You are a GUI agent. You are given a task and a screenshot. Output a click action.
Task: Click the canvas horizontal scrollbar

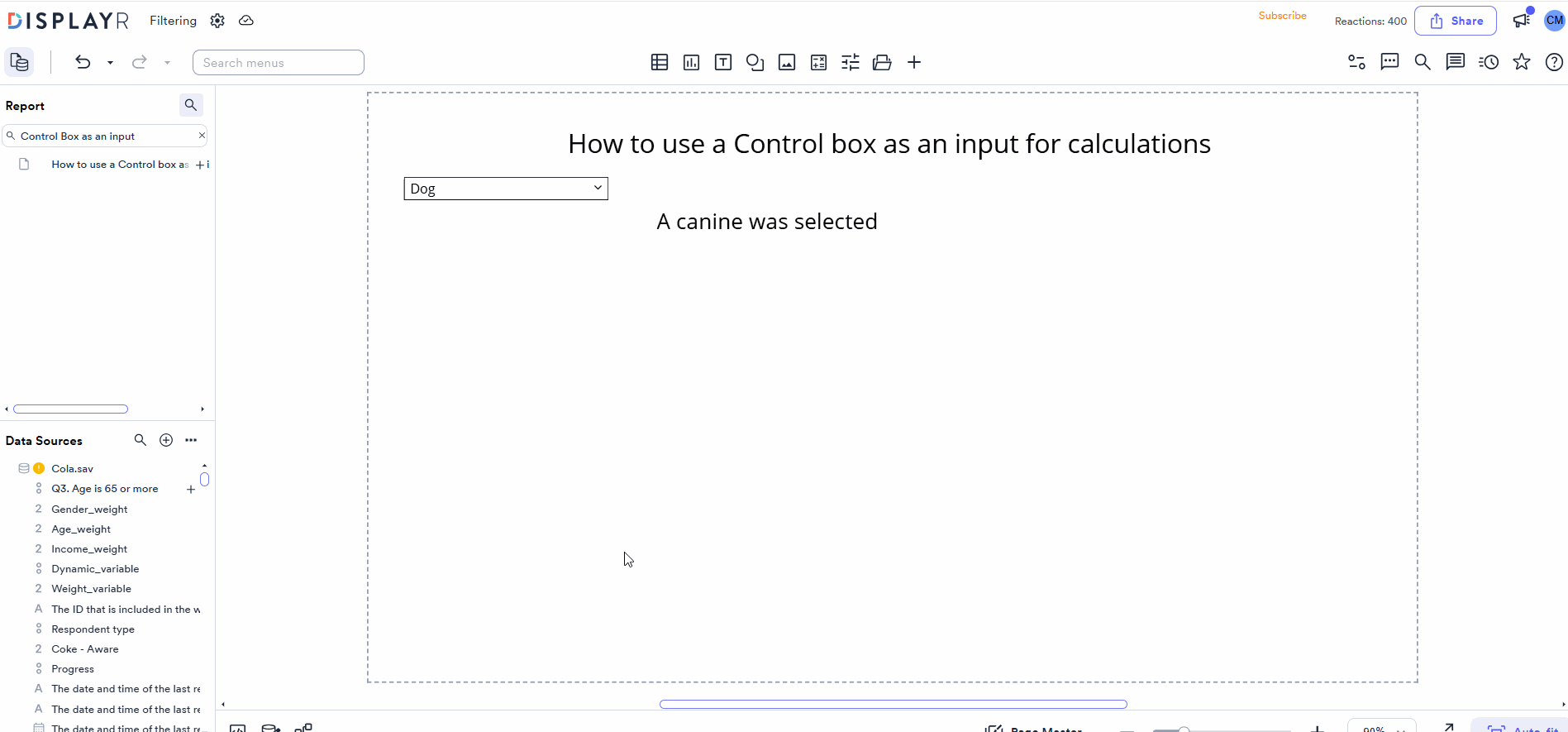(894, 704)
